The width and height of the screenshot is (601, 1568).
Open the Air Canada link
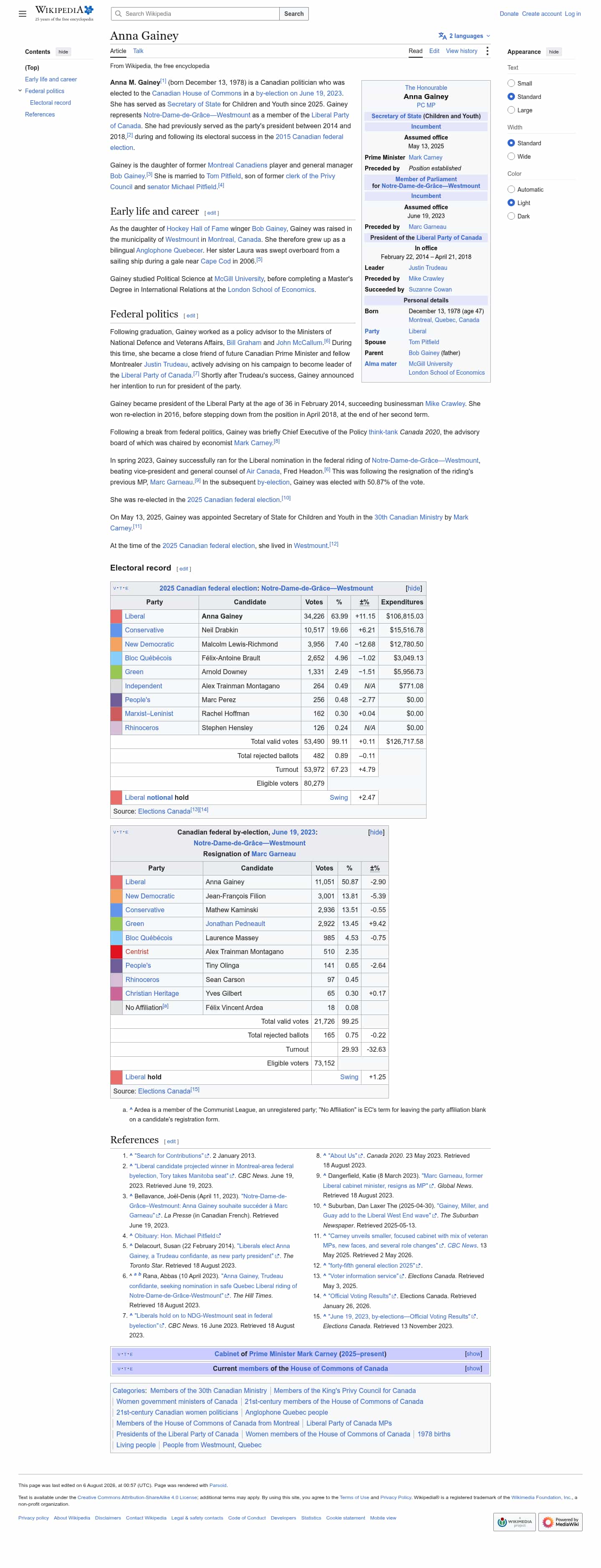[x=263, y=471]
